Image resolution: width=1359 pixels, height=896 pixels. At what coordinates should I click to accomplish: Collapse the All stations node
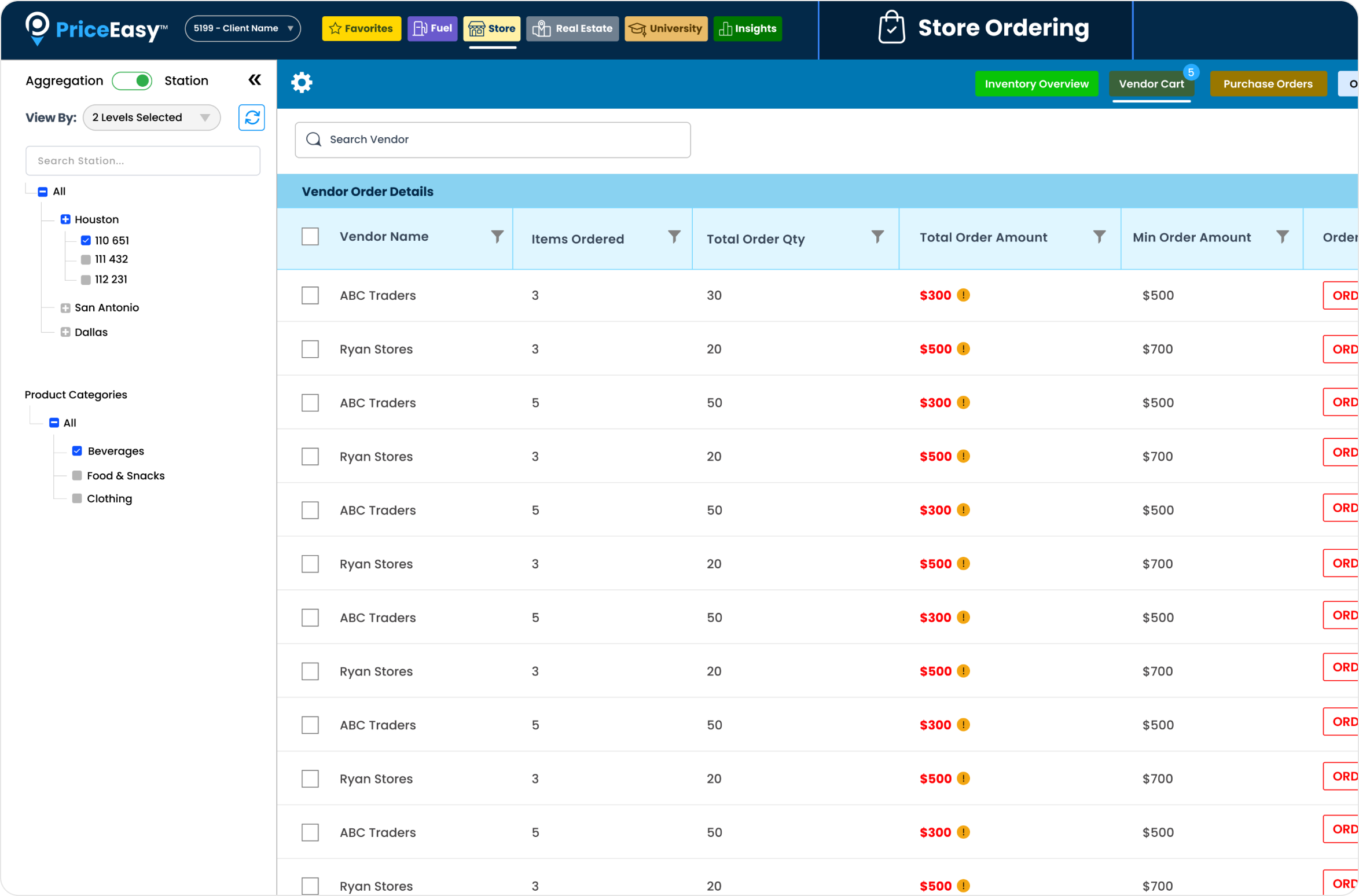click(43, 192)
